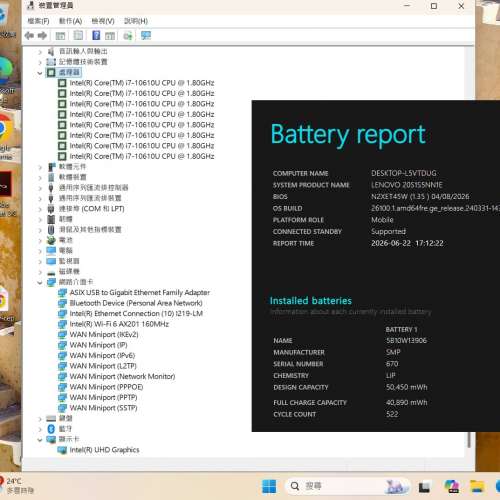Select the Intel(R) UHD Graphics device
This screenshot has height=500, width=500.
104,450
